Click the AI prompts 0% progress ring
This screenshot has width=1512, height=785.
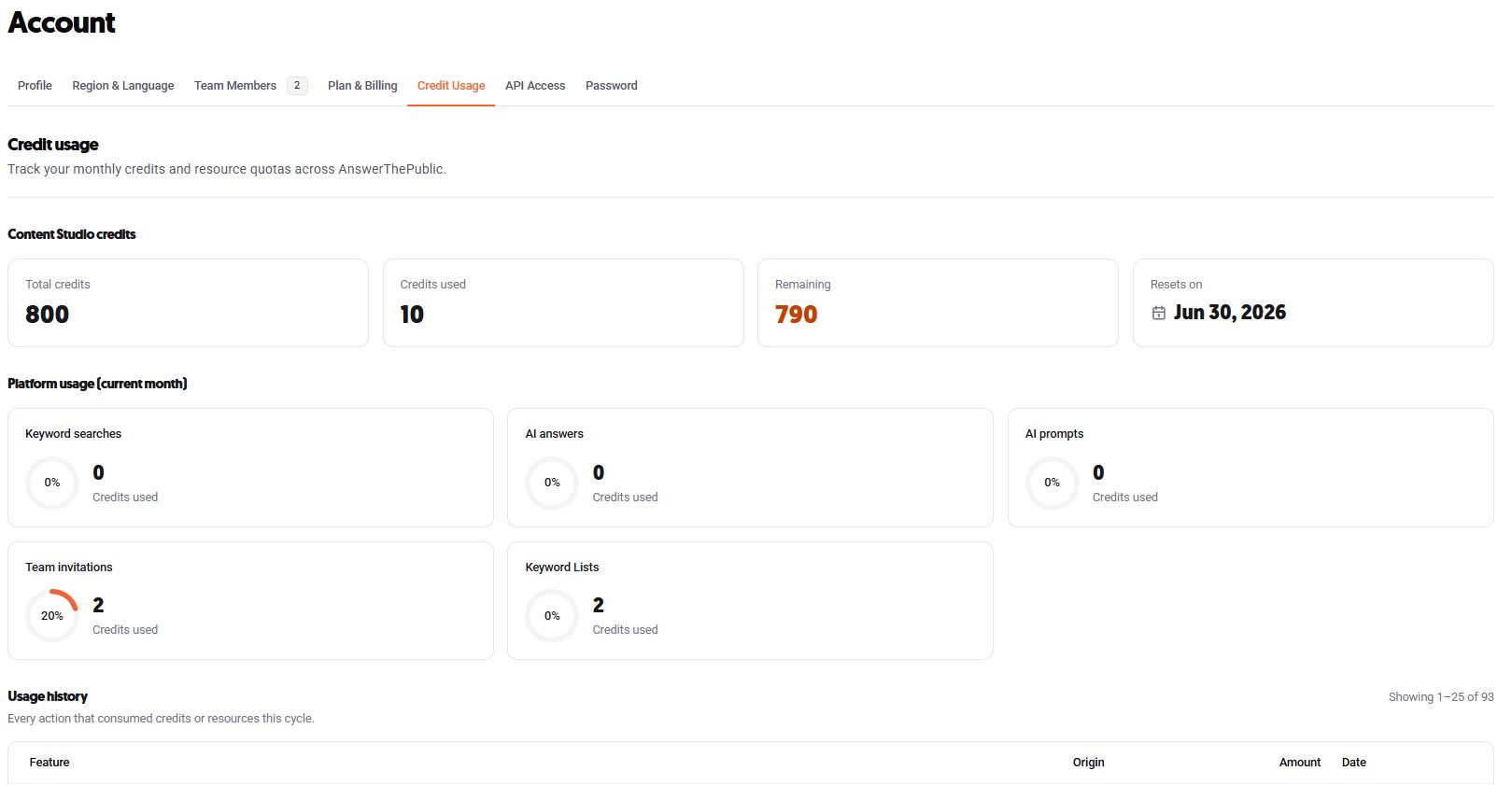[1053, 483]
